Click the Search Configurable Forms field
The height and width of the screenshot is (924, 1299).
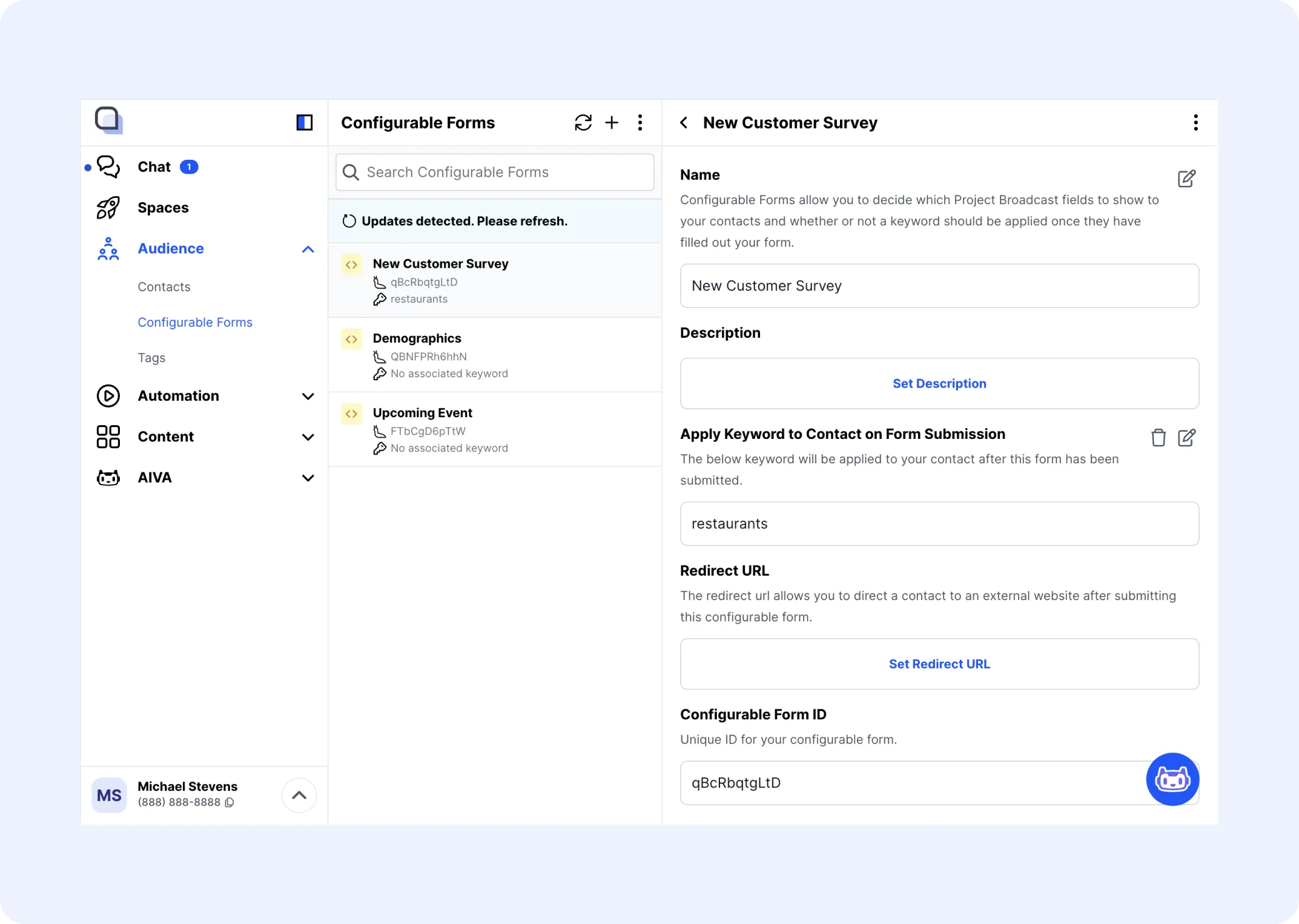(x=495, y=172)
